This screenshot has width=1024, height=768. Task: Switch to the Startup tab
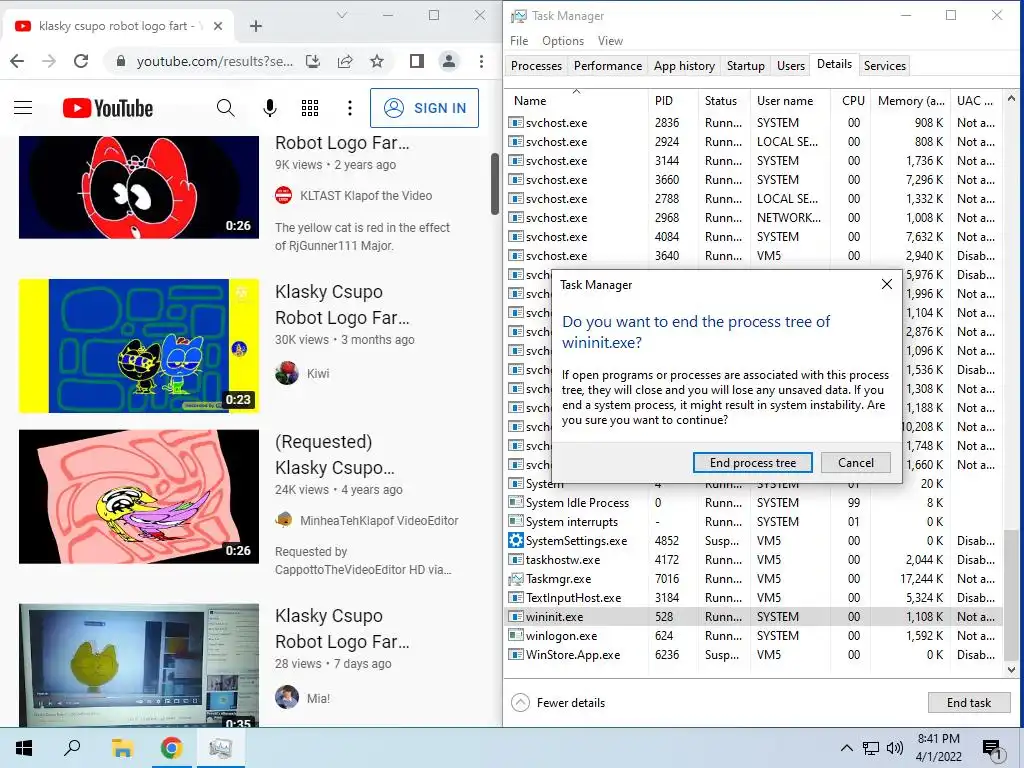[745, 66]
